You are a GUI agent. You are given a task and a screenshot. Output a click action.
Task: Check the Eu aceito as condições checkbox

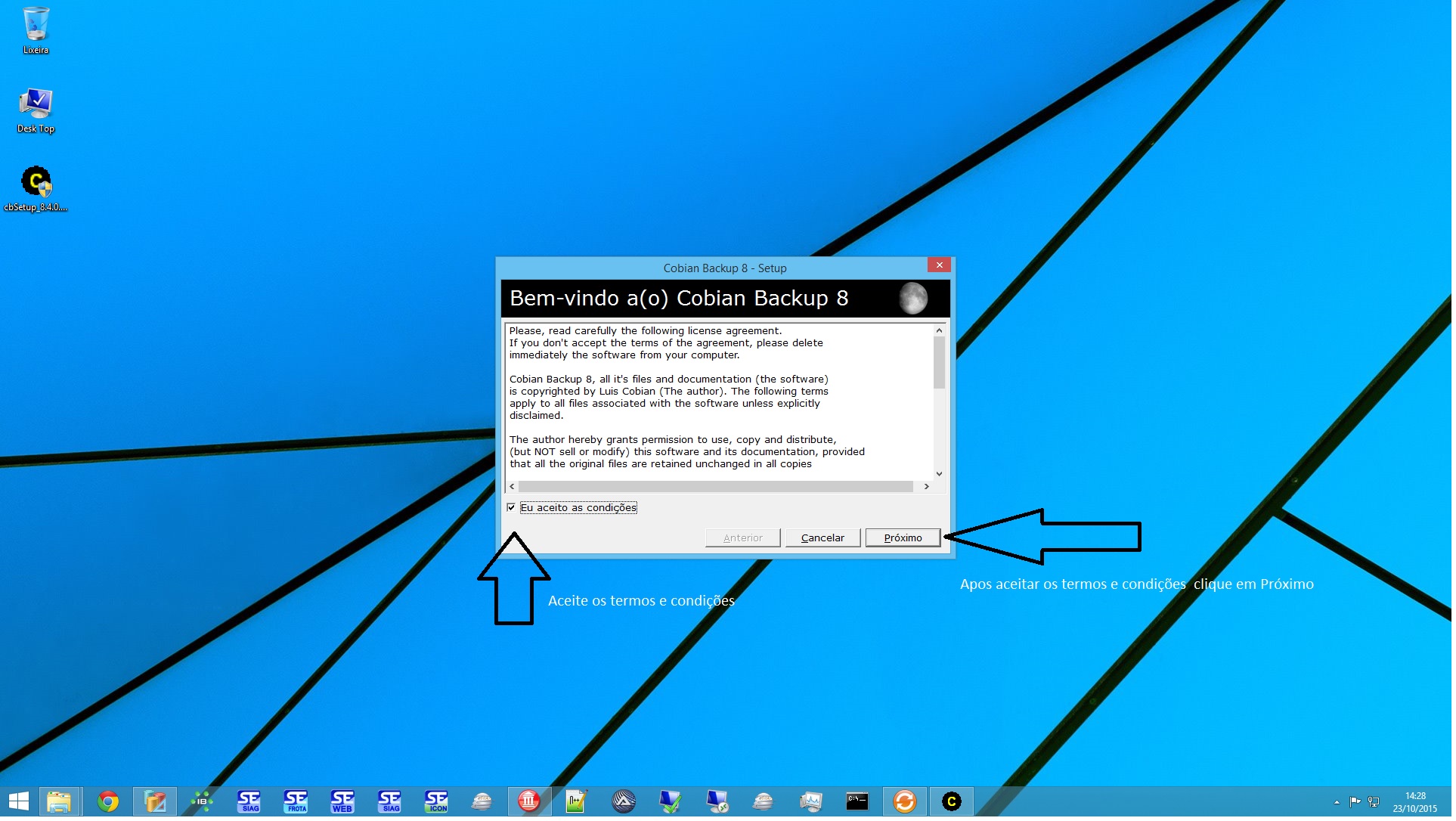[512, 509]
